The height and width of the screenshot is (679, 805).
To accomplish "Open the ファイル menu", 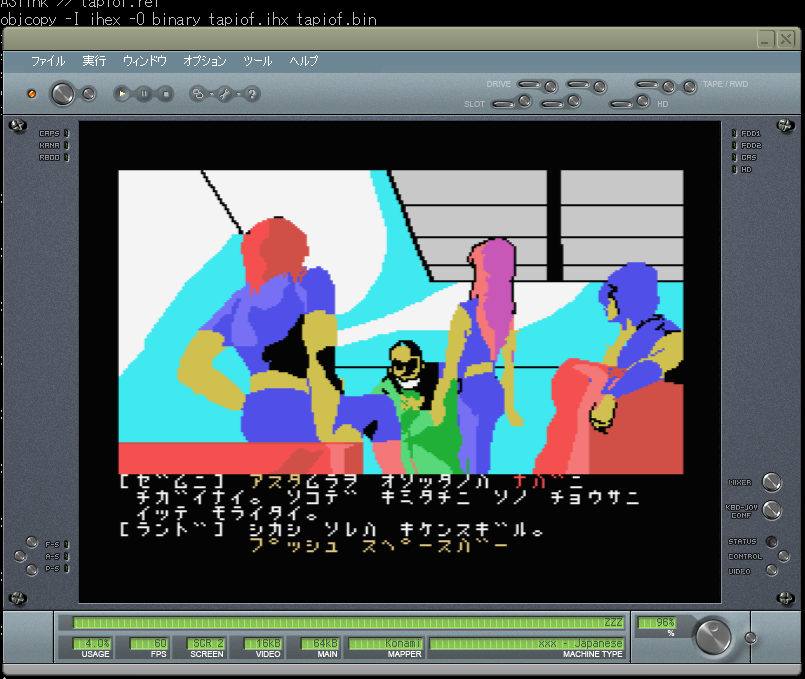I will click(48, 61).
